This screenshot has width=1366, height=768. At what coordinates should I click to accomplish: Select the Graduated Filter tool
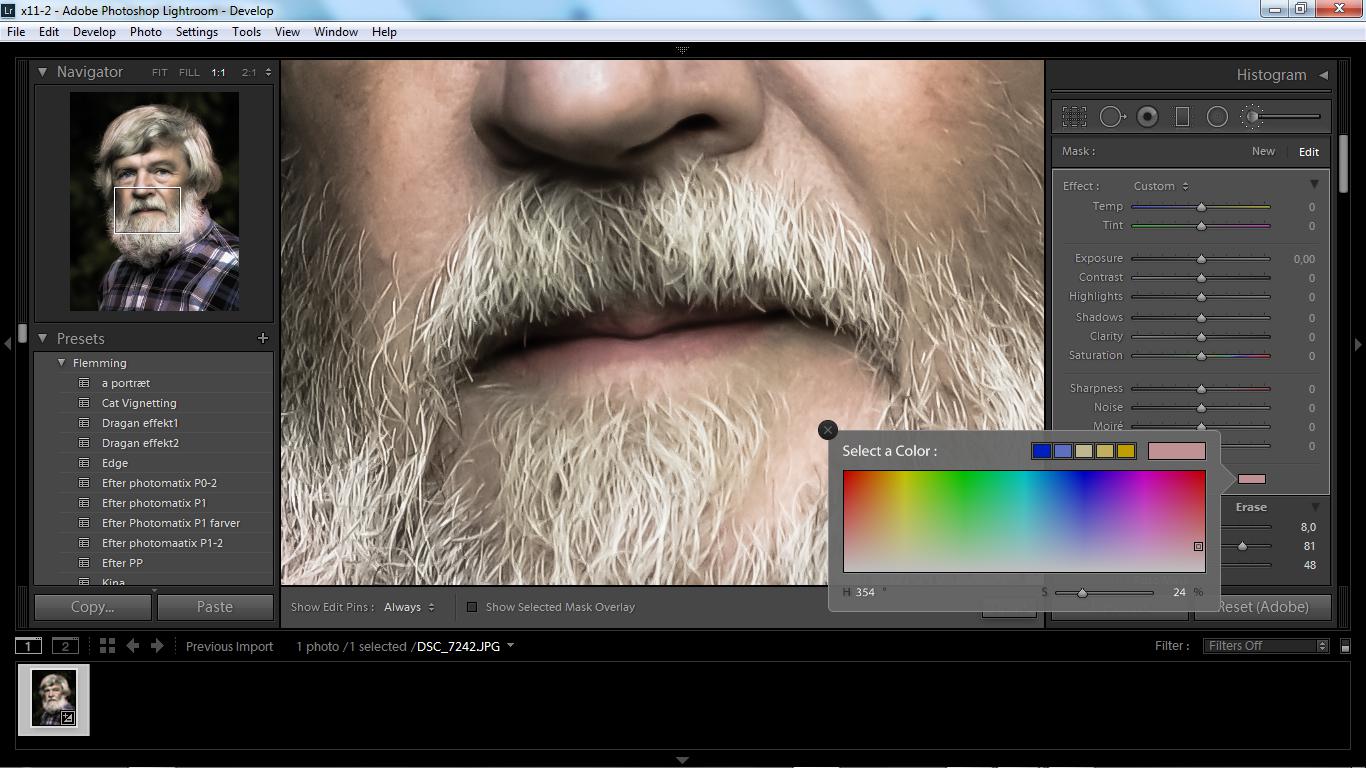click(x=1182, y=117)
